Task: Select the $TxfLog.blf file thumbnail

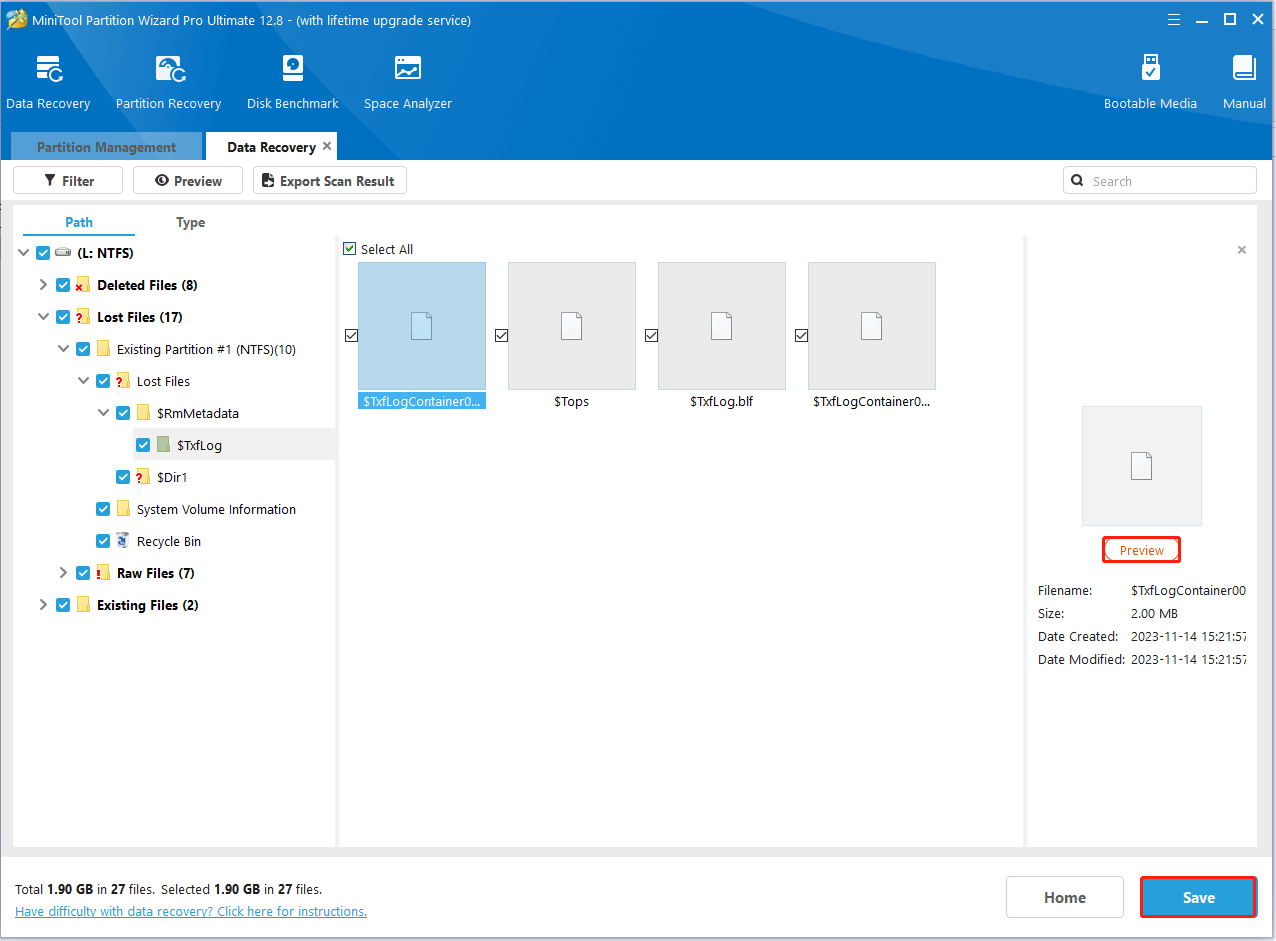Action: pyautogui.click(x=722, y=326)
